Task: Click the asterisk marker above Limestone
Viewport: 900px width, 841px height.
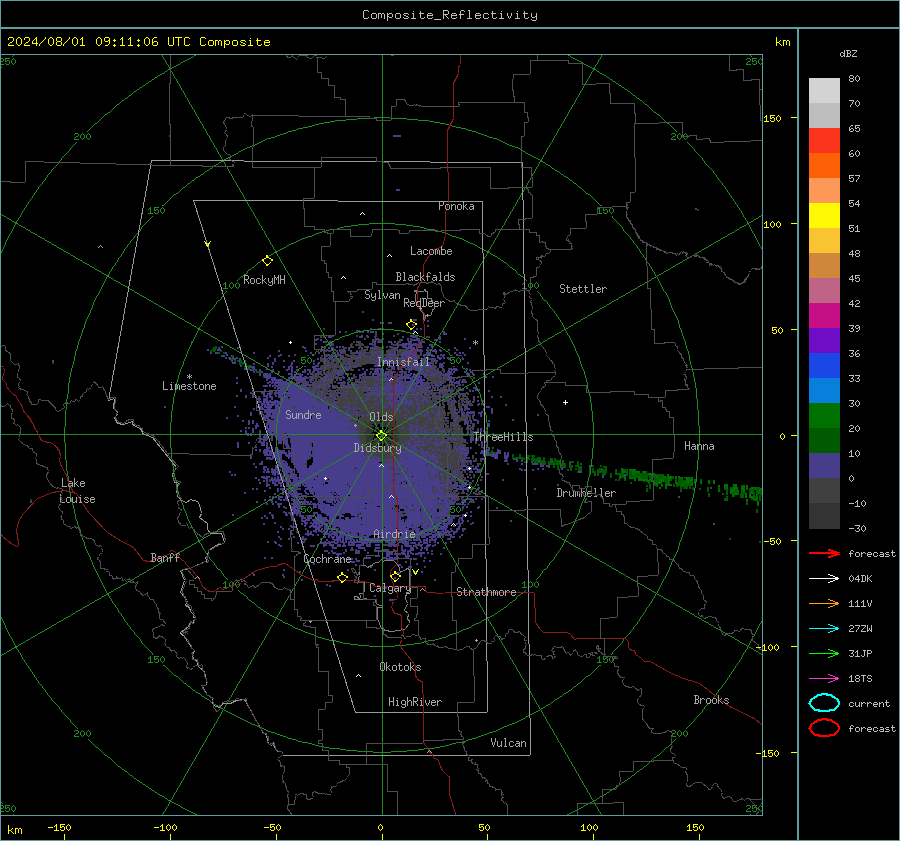Action: coord(189,377)
